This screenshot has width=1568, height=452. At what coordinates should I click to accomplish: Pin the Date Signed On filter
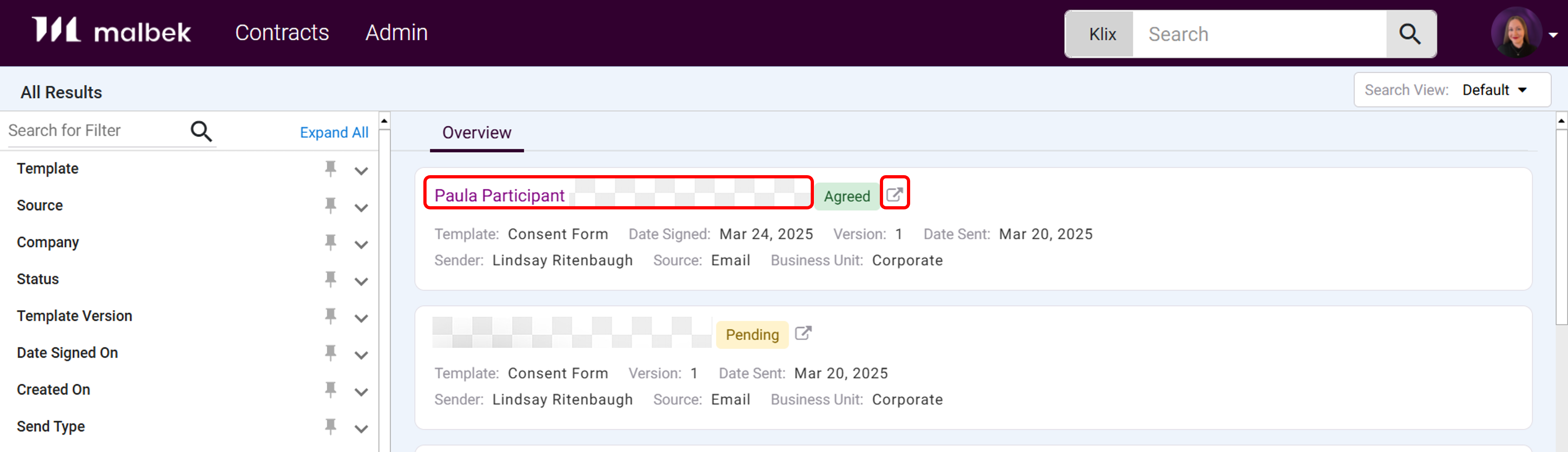[330, 353]
